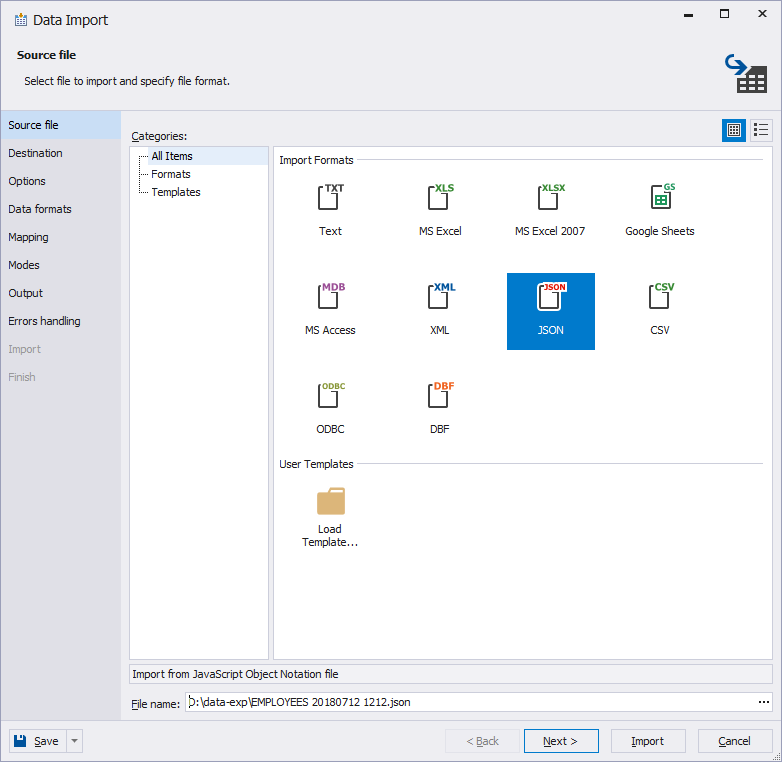Select Formats category in tree
Screen dimensions: 782x762
(171, 174)
